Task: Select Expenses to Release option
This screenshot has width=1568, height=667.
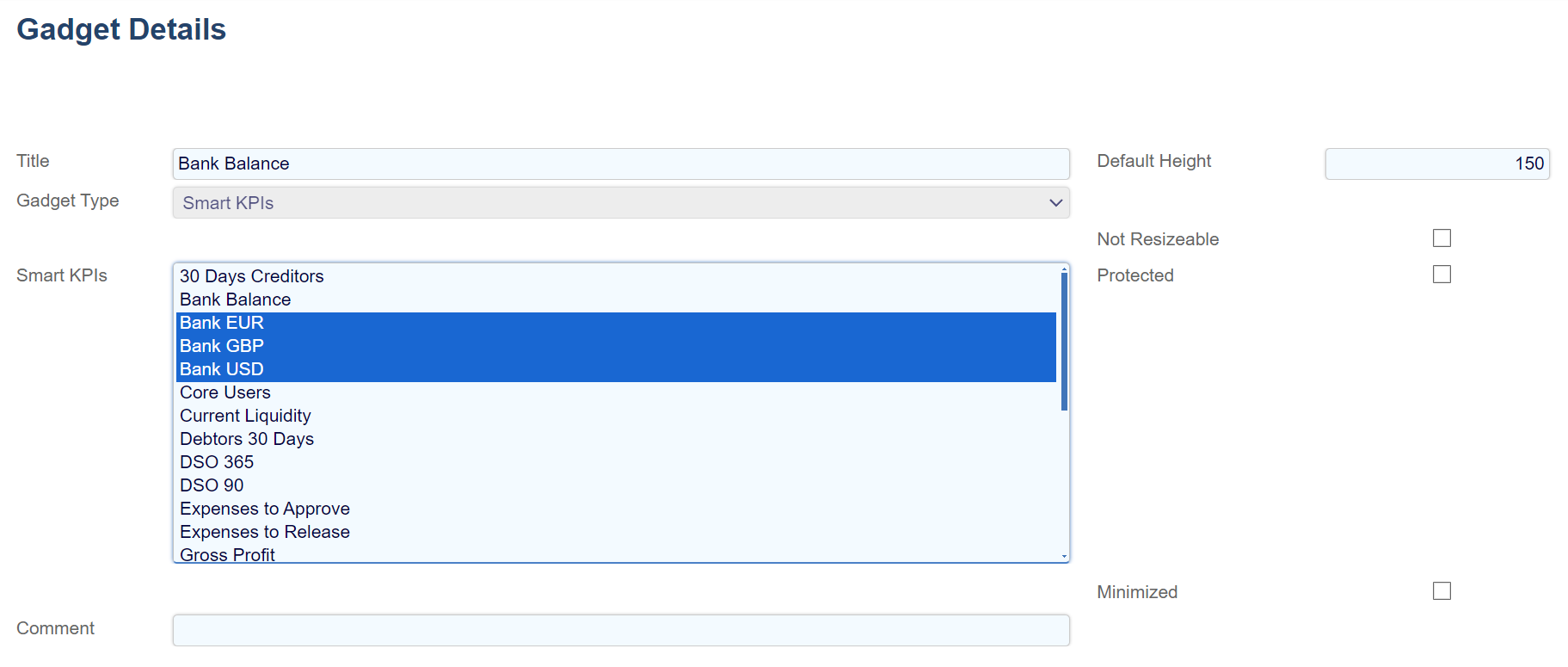Action: [x=265, y=532]
